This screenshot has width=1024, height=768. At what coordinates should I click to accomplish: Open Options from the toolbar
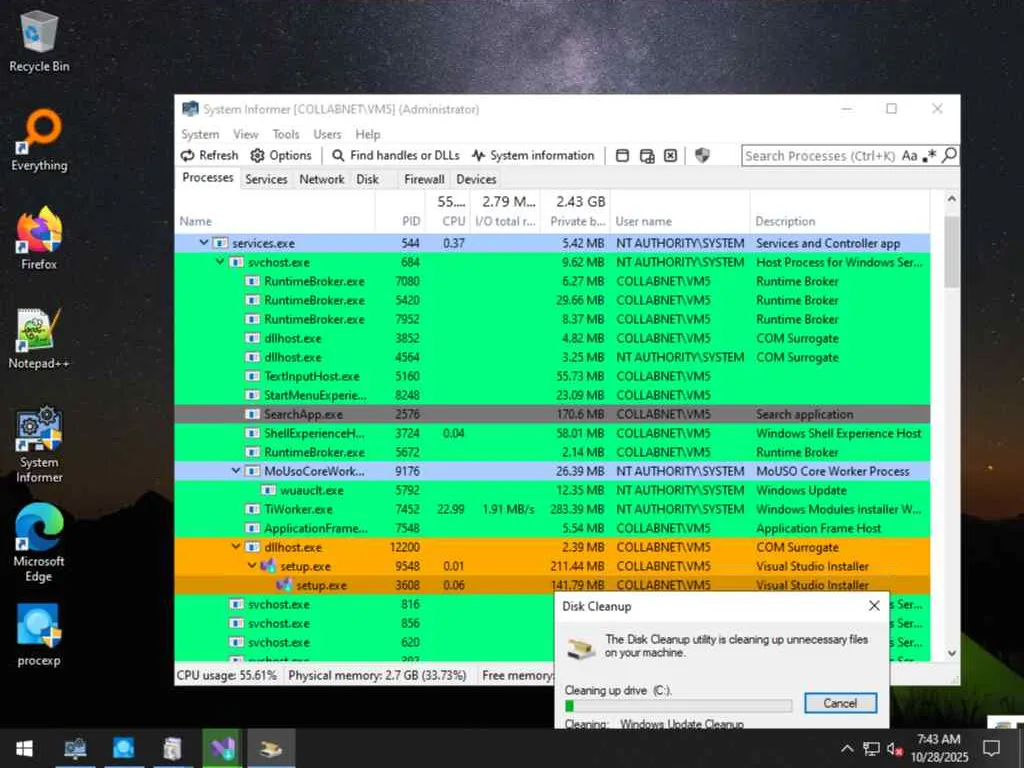(281, 155)
